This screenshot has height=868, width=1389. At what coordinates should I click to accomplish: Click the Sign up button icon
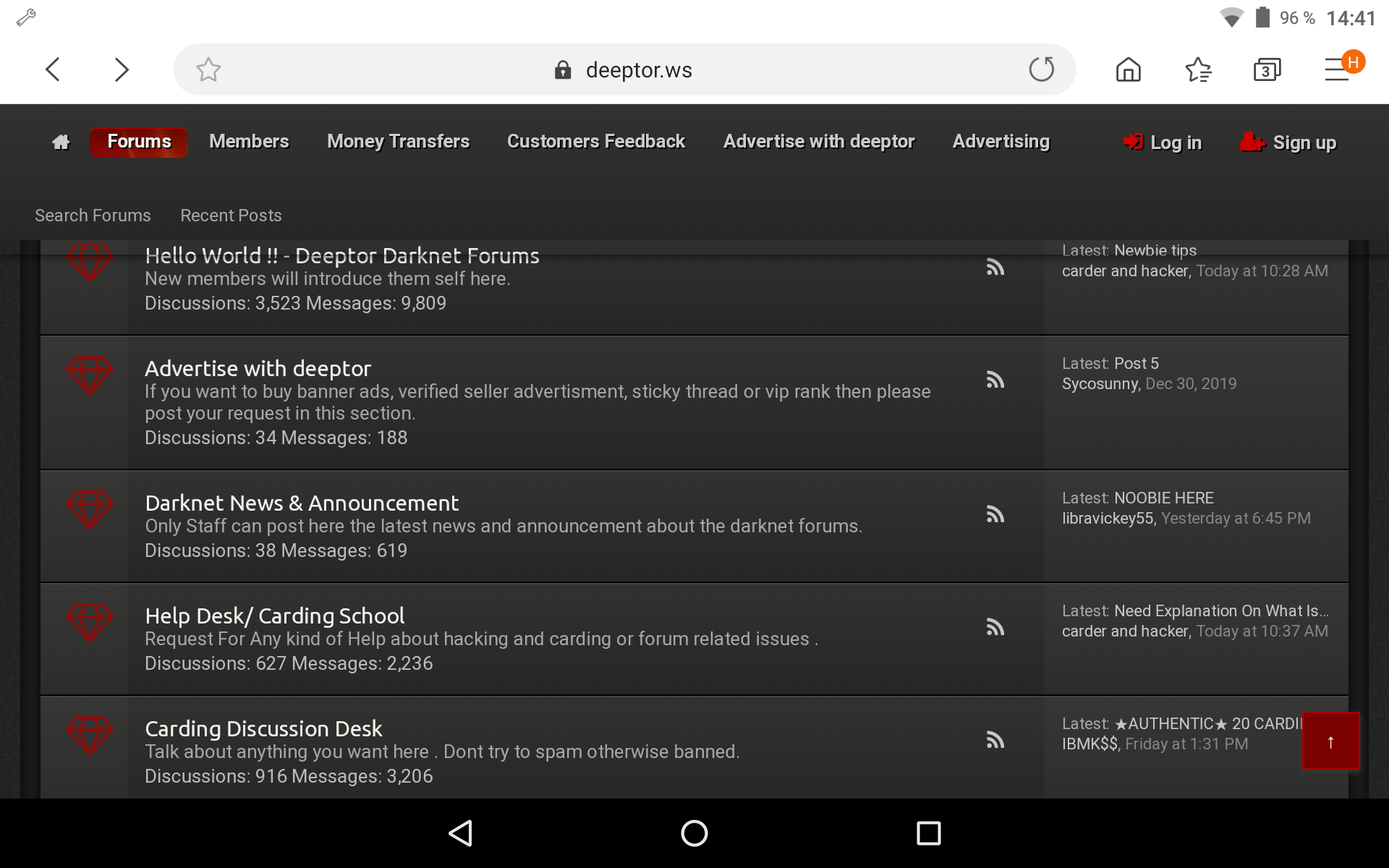(1252, 141)
